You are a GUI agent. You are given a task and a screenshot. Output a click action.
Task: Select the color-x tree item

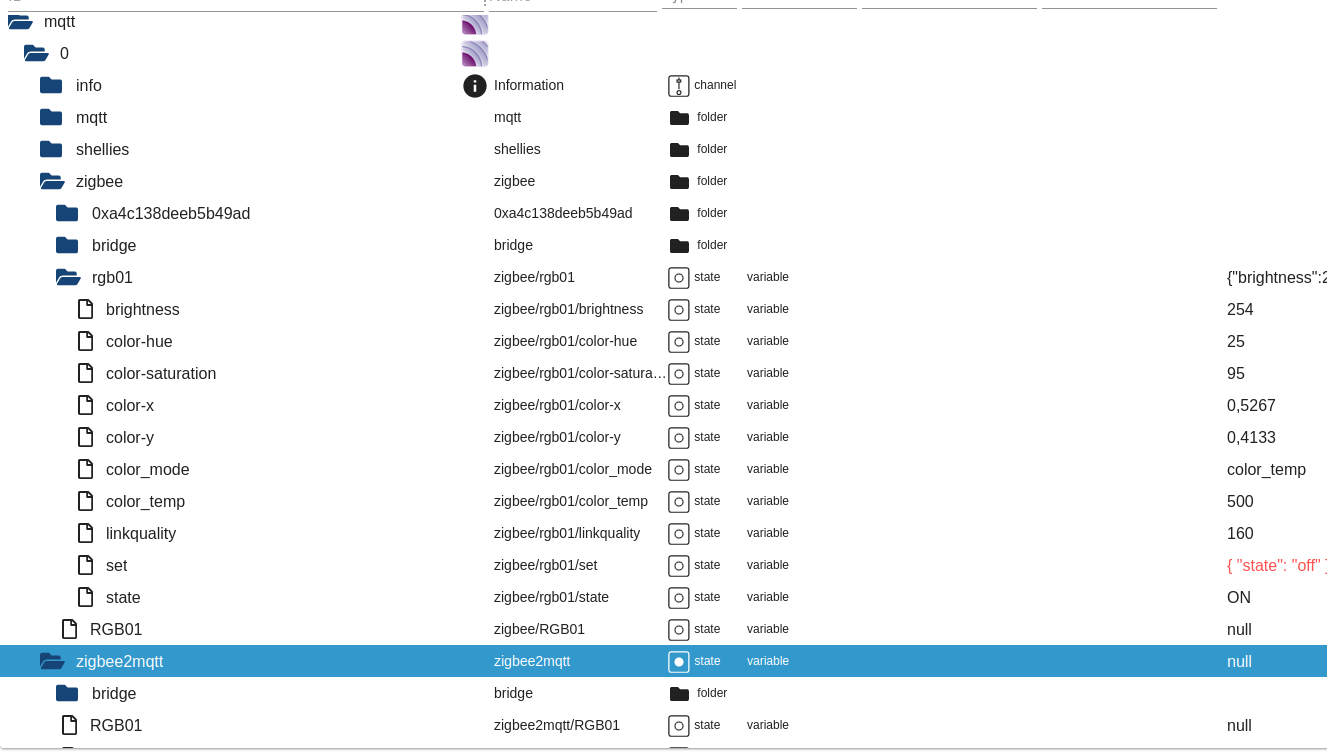130,405
